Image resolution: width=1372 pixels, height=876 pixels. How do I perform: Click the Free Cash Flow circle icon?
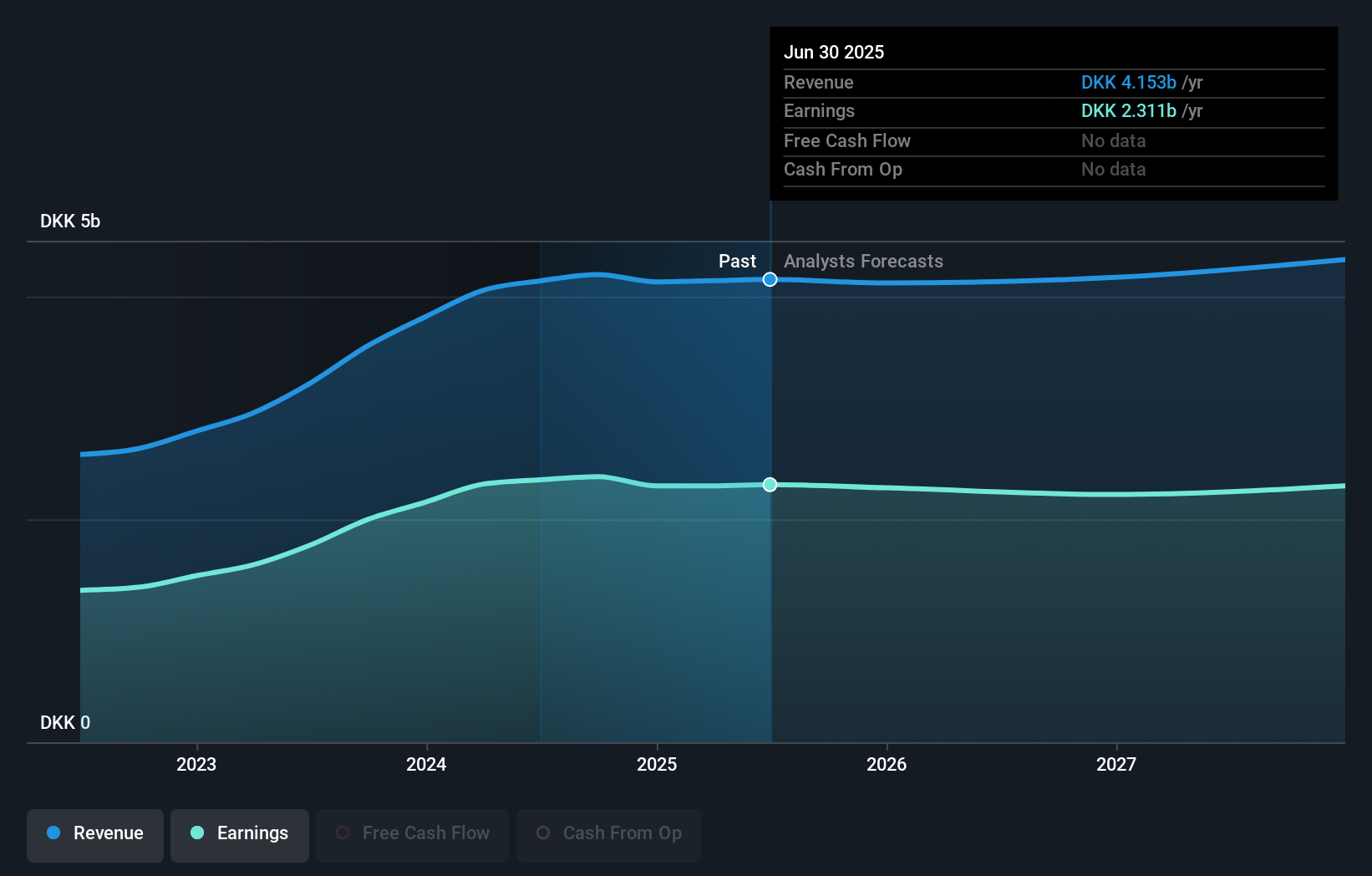coord(343,833)
